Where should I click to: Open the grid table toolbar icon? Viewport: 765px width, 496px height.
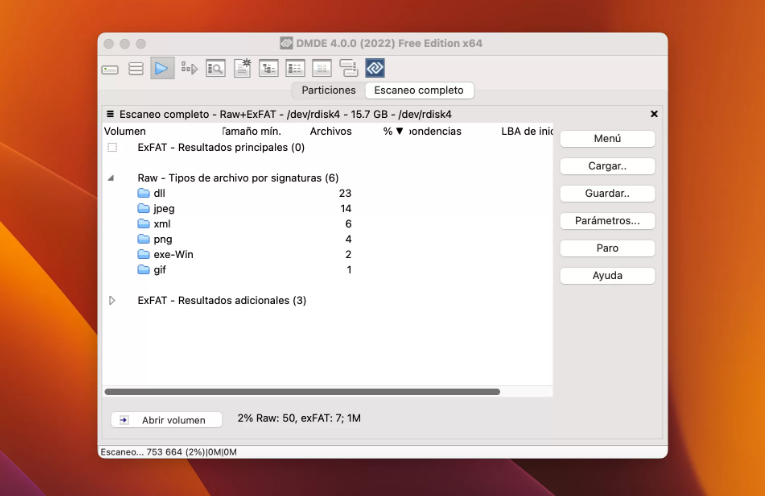322,68
